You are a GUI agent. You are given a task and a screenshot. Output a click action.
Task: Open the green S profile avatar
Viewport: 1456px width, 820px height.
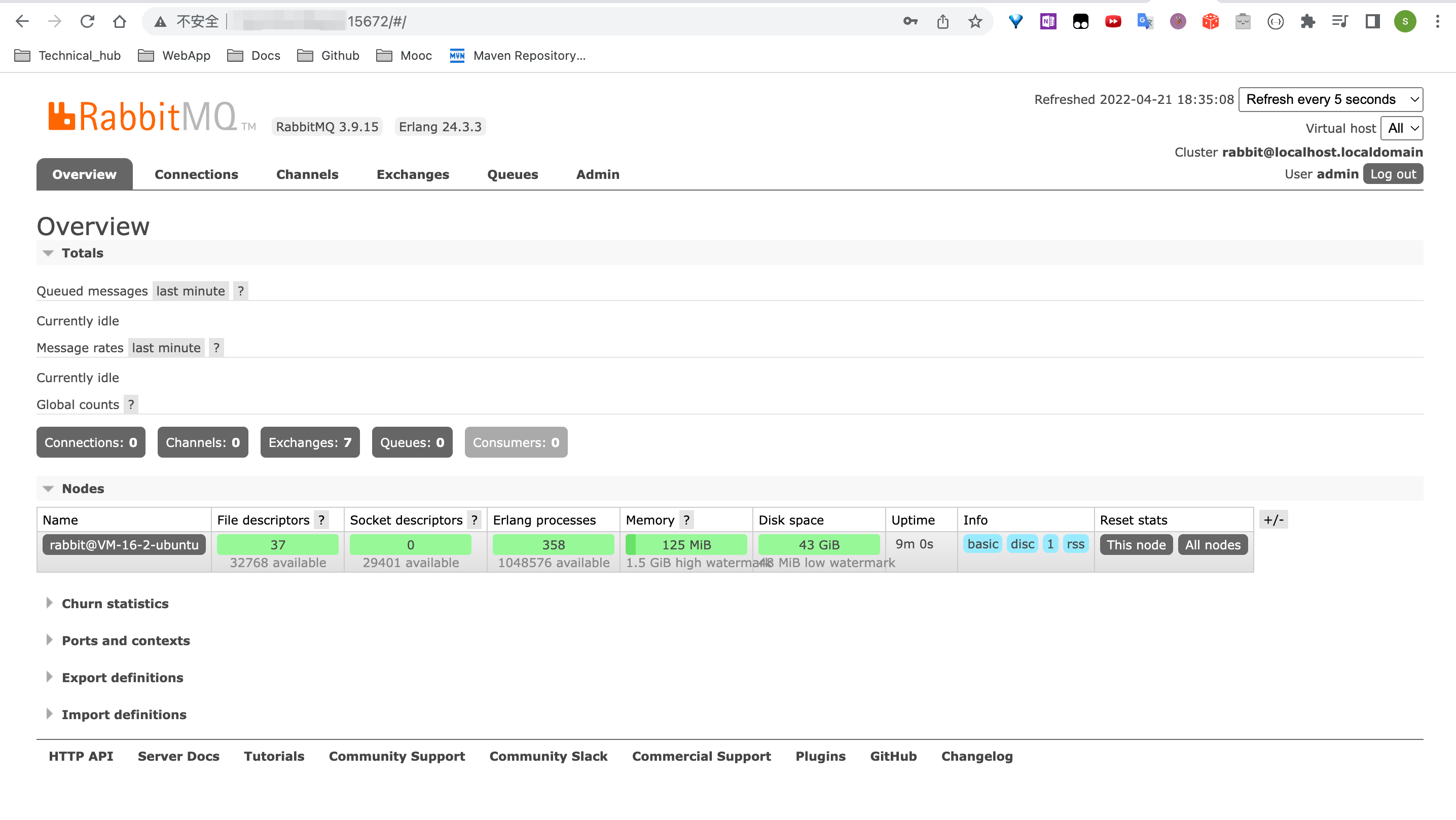click(1405, 21)
